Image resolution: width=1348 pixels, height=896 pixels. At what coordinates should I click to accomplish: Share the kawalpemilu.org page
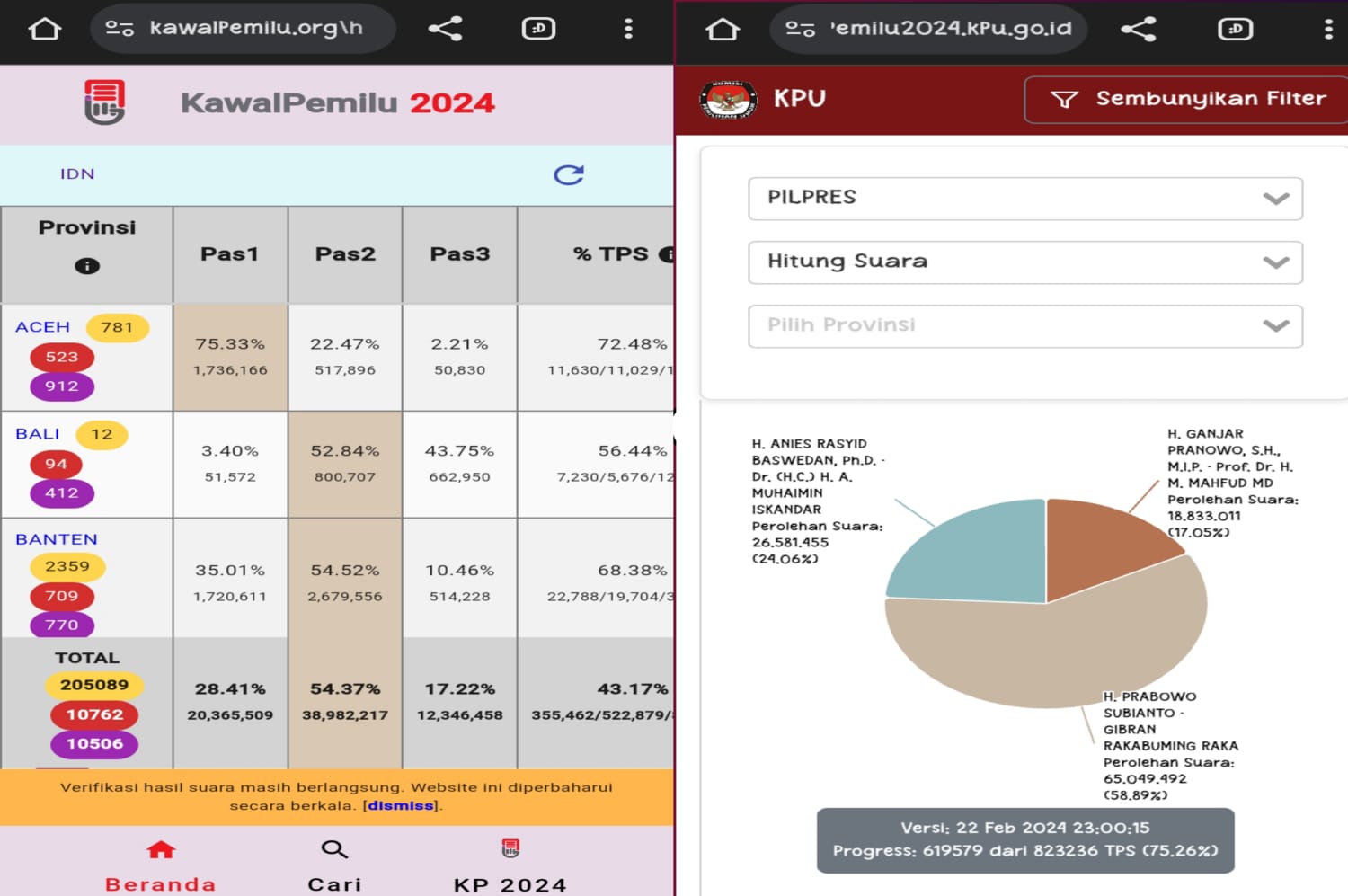coord(445,29)
